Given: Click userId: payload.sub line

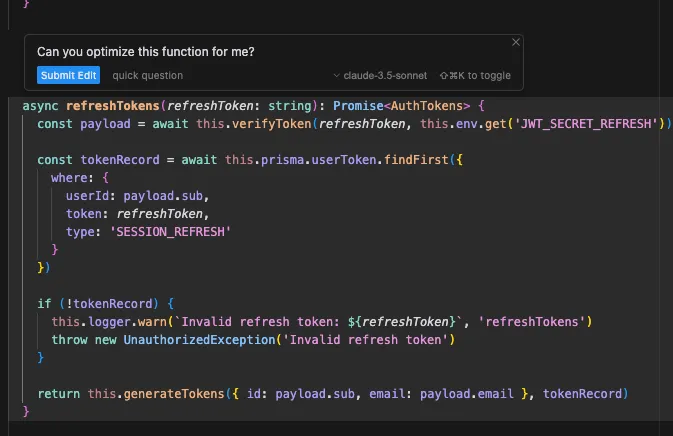Looking at the screenshot, I should point(137,196).
